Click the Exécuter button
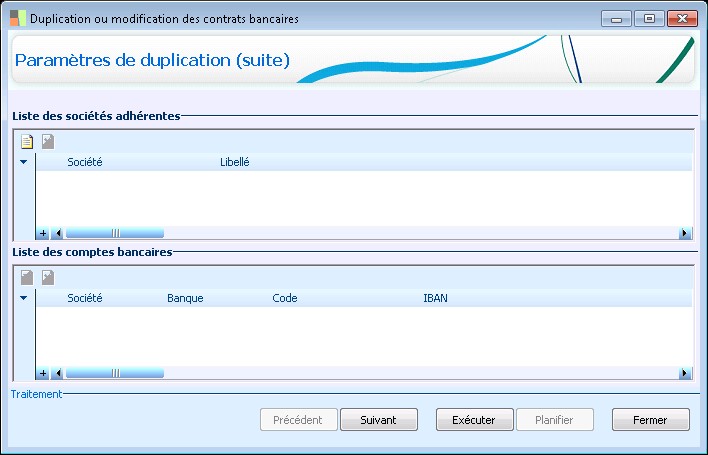This screenshot has height=455, width=708. tap(475, 420)
